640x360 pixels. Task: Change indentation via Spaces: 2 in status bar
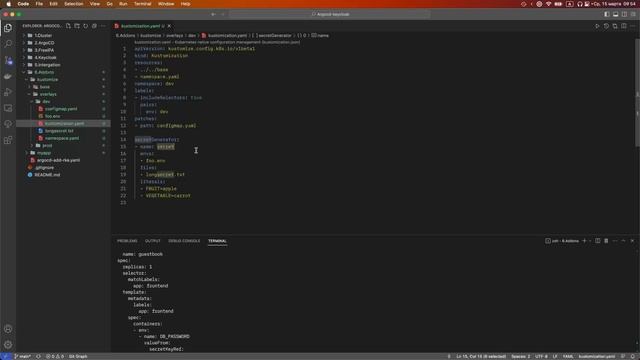(520, 356)
